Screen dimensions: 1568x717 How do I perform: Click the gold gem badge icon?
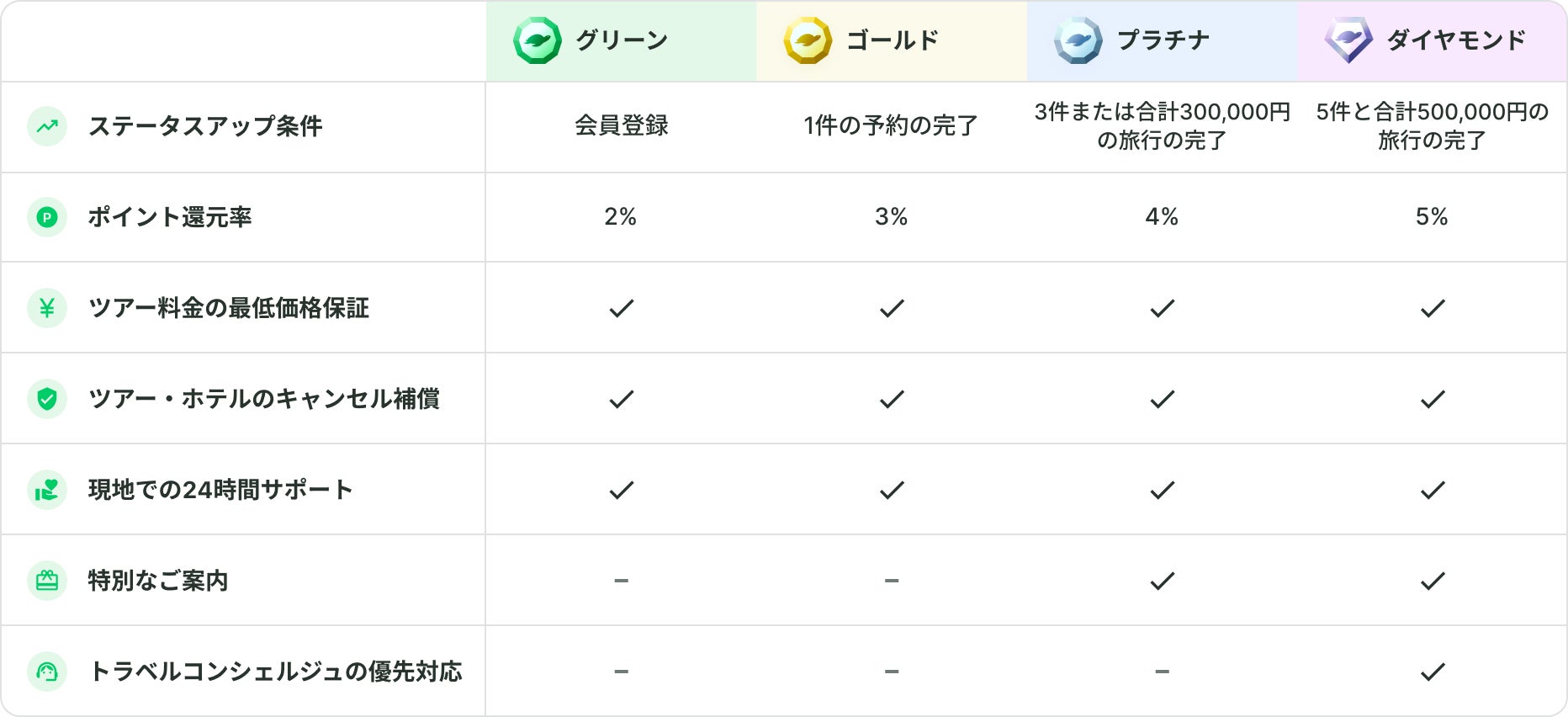tap(808, 40)
